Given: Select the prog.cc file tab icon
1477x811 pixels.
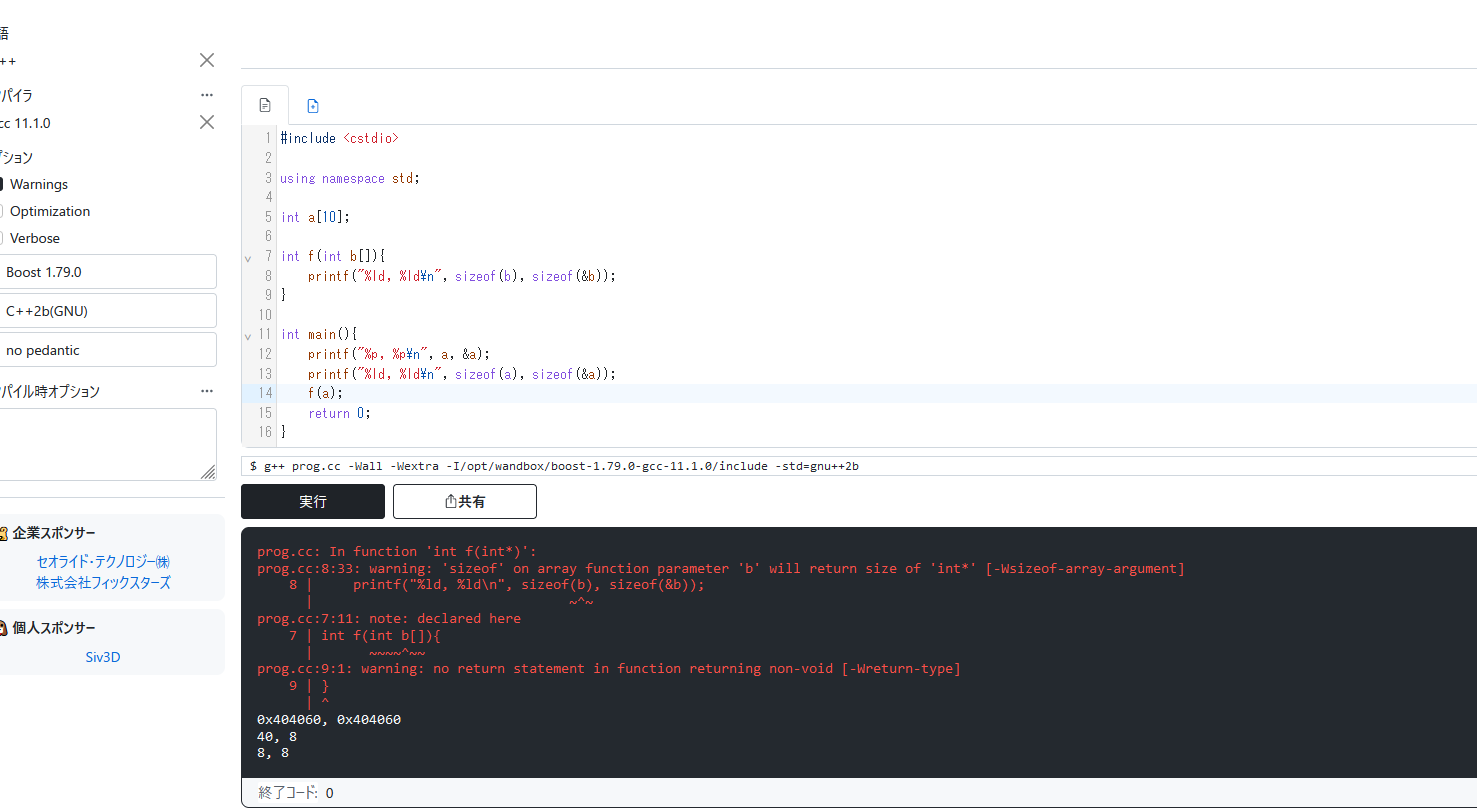Looking at the screenshot, I should [x=265, y=105].
